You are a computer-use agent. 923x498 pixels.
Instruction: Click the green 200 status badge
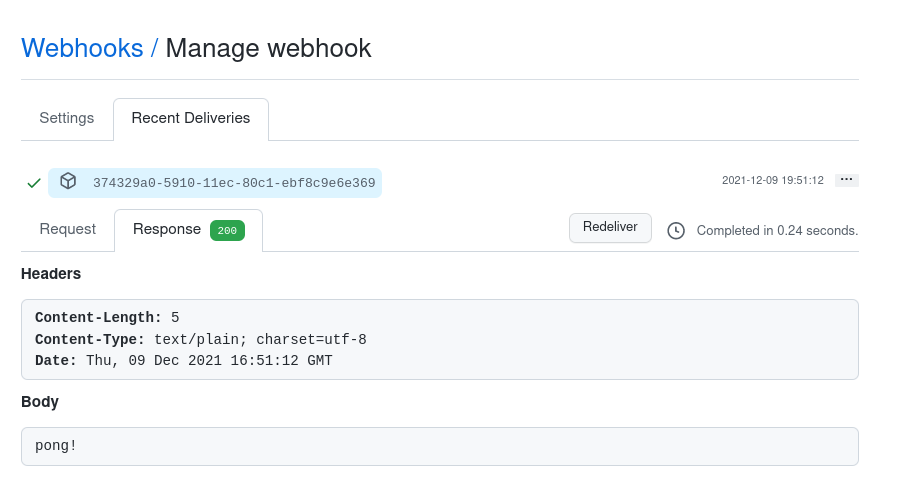(227, 230)
